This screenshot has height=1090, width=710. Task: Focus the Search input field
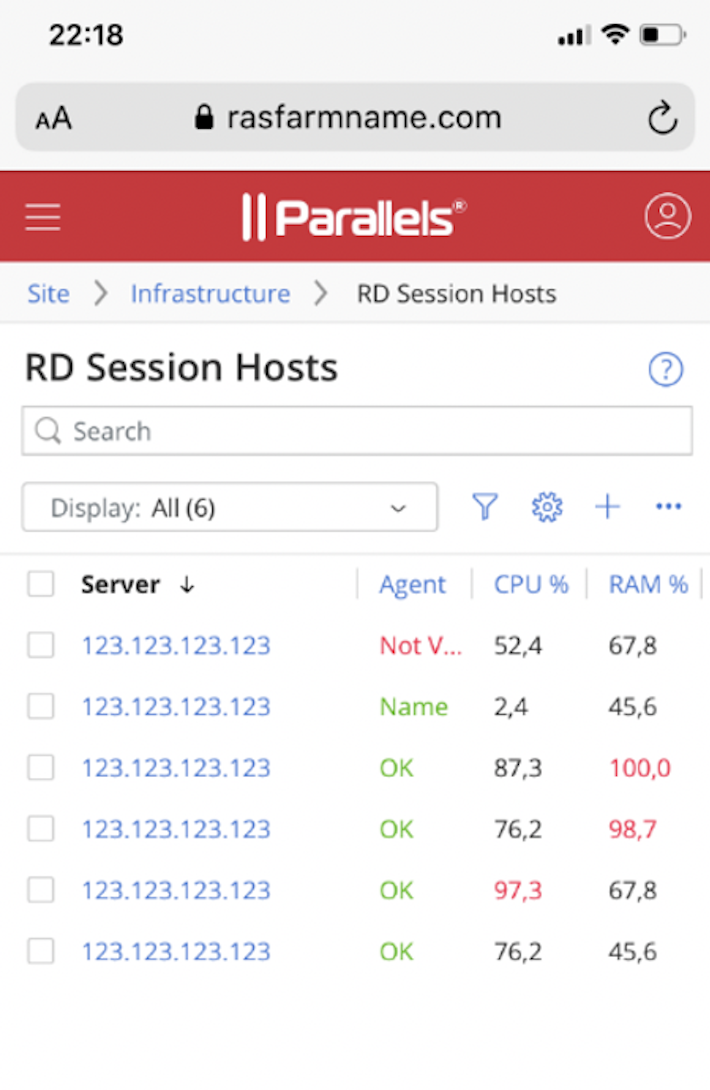tap(357, 431)
